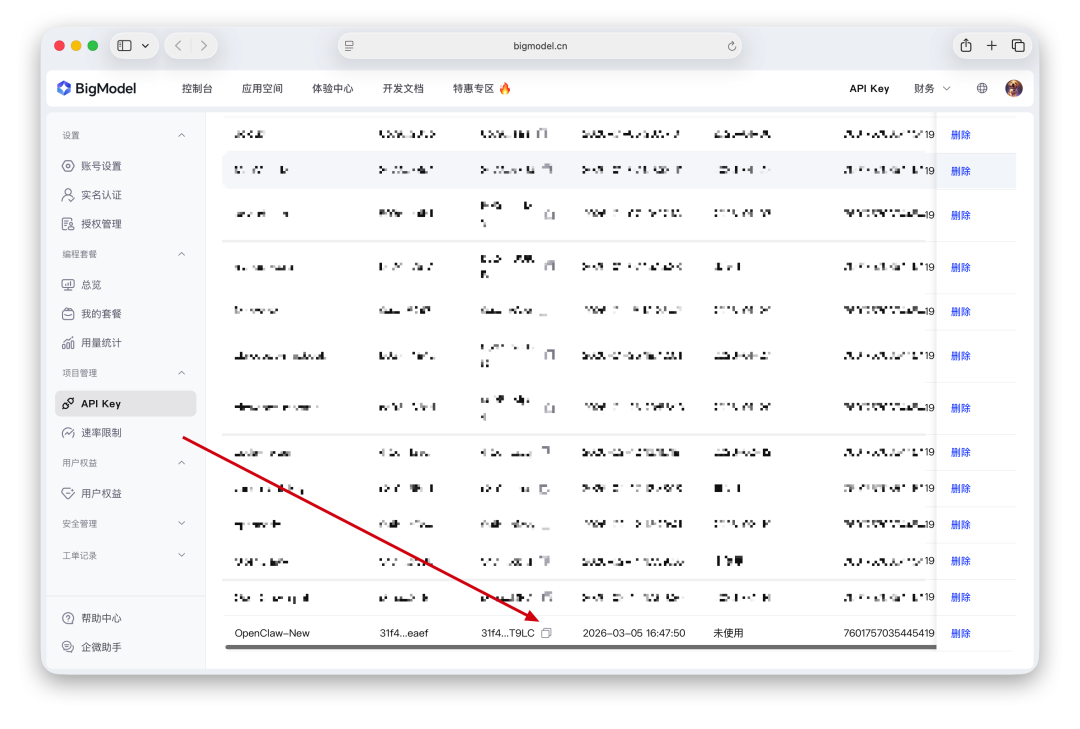Expand the 安全管理 sidebar section
Viewport: 1080px width, 729px height.
tap(181, 522)
